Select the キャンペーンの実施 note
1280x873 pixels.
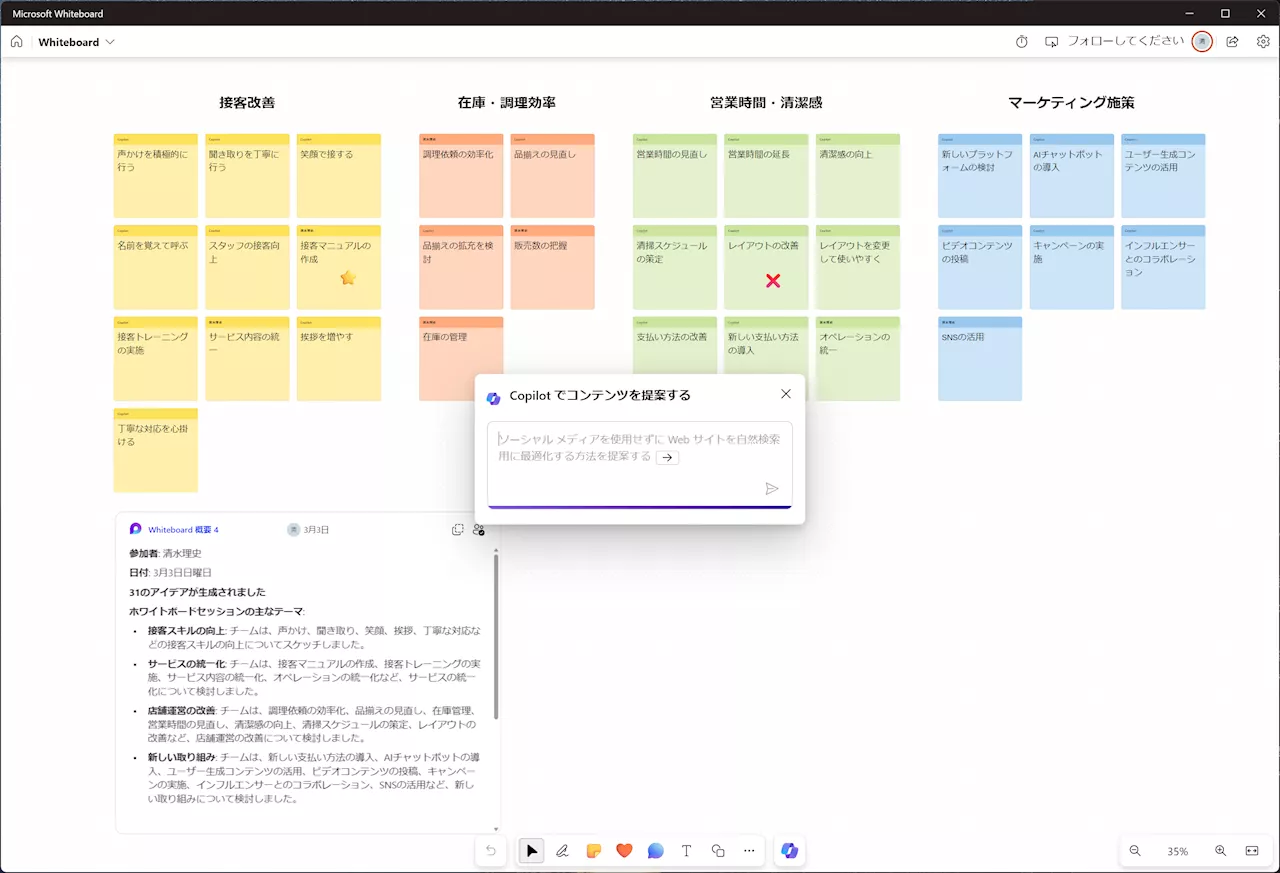[1072, 267]
